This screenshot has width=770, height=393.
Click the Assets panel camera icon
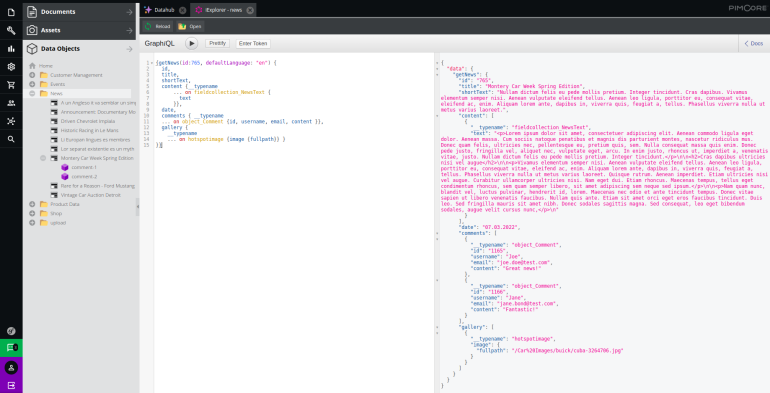(x=32, y=30)
